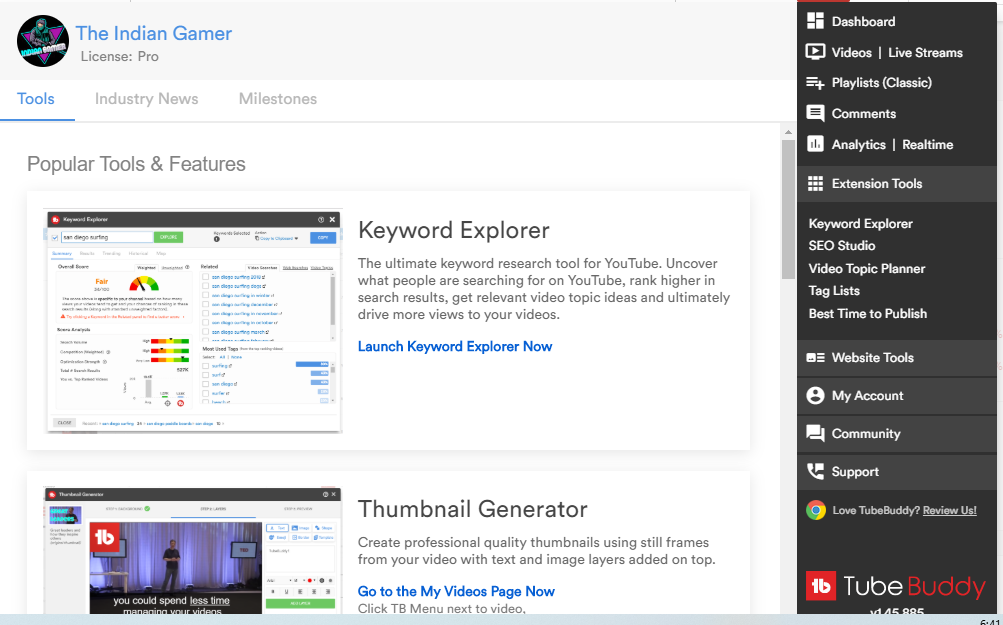The height and width of the screenshot is (625, 1003).
Task: Click the Playlists add icon
Action: coord(815,83)
